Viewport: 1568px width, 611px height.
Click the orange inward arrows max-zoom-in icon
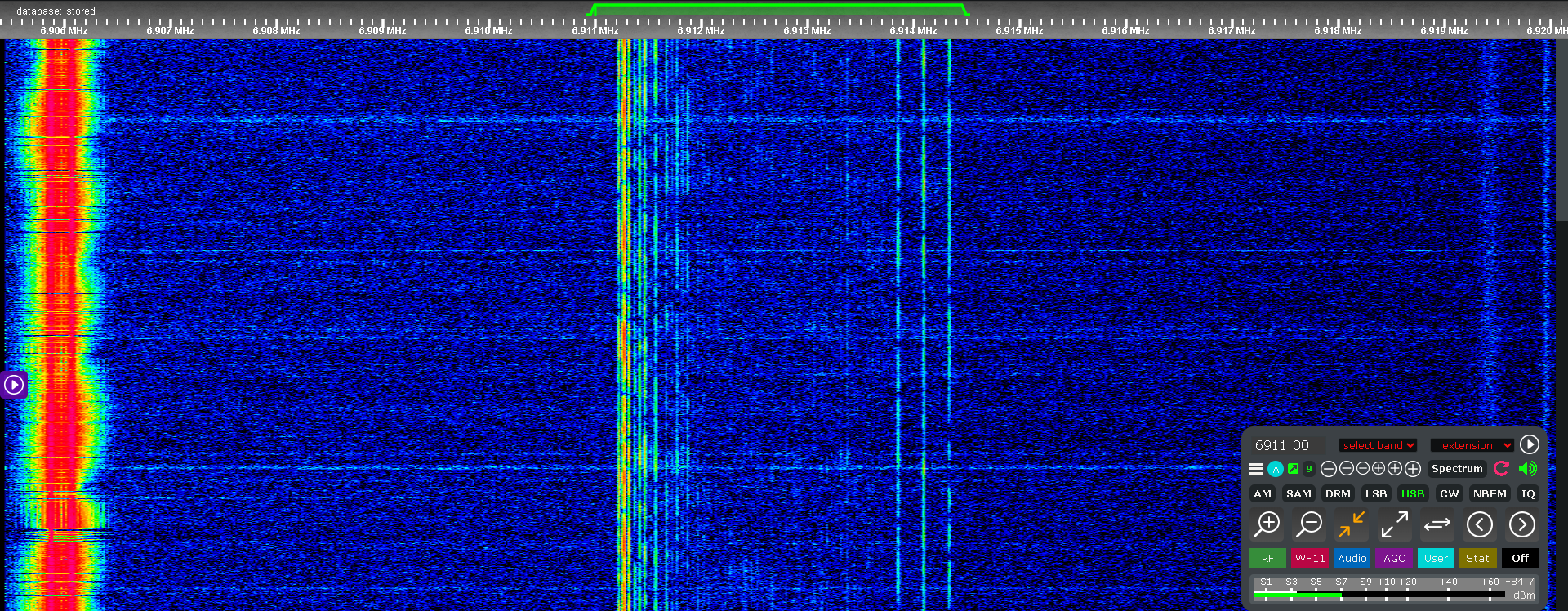coord(1352,524)
